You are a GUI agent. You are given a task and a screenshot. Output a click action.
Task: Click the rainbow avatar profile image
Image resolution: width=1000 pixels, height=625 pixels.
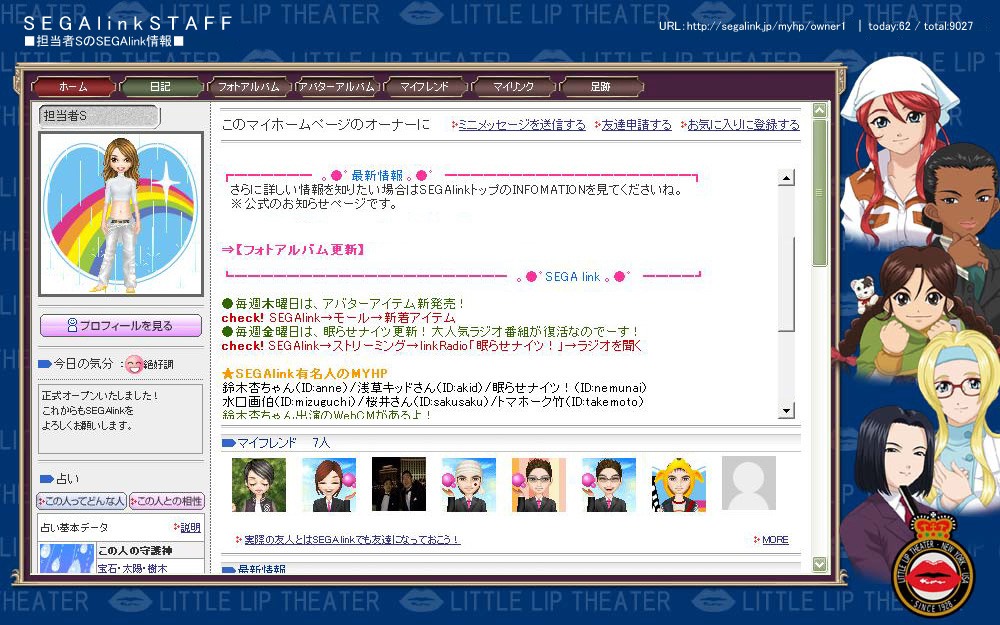(x=120, y=214)
